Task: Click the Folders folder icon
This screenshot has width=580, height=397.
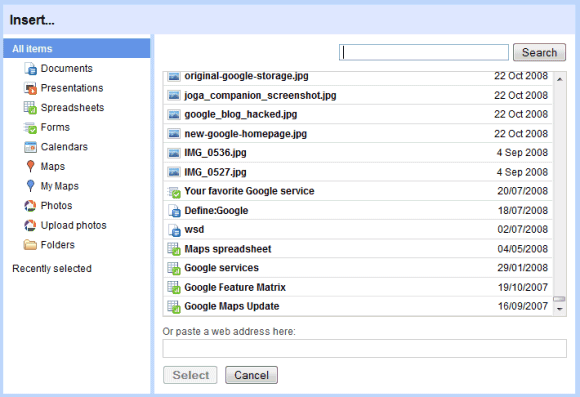Action: coord(30,245)
